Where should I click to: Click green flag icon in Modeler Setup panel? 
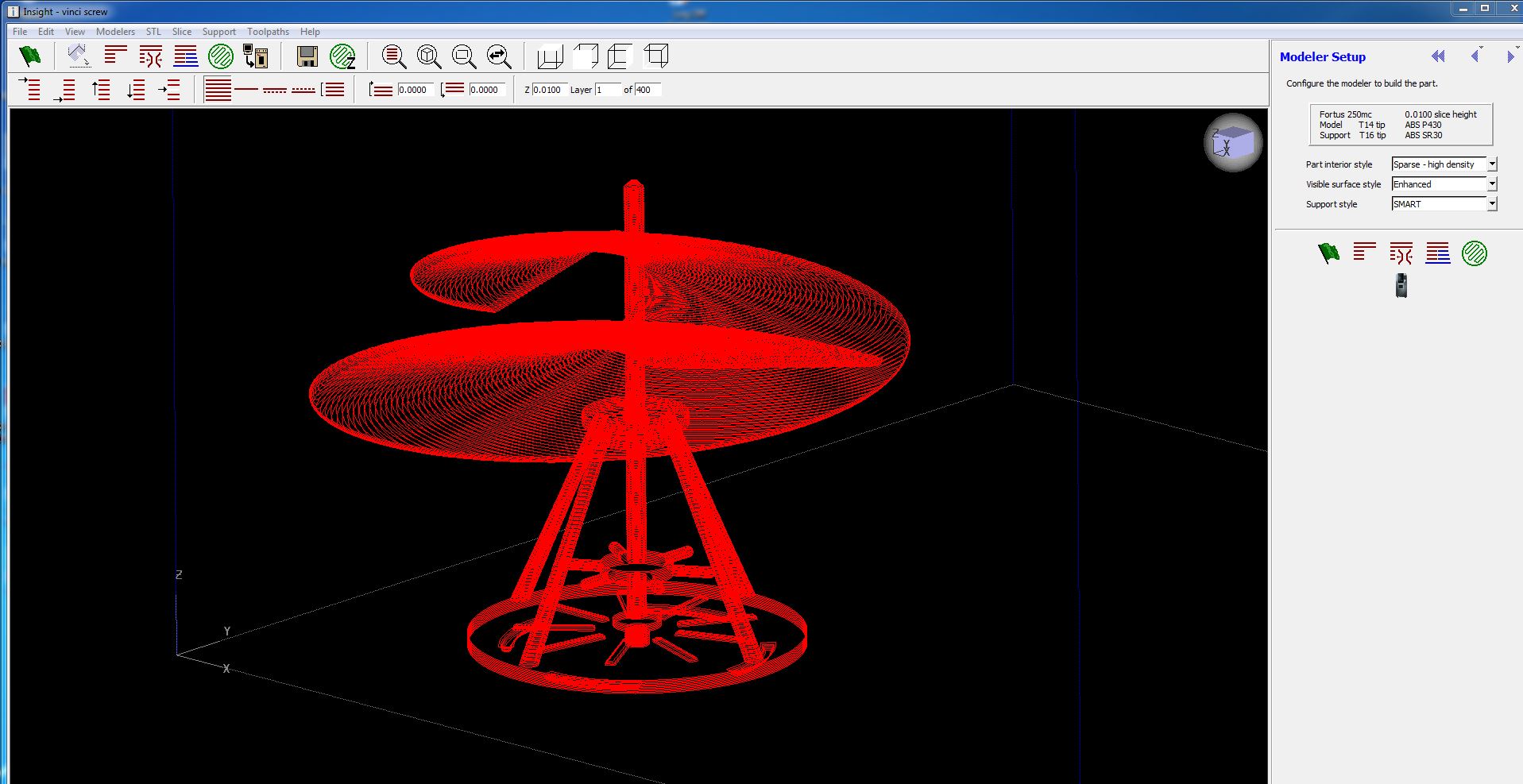pos(1328,253)
